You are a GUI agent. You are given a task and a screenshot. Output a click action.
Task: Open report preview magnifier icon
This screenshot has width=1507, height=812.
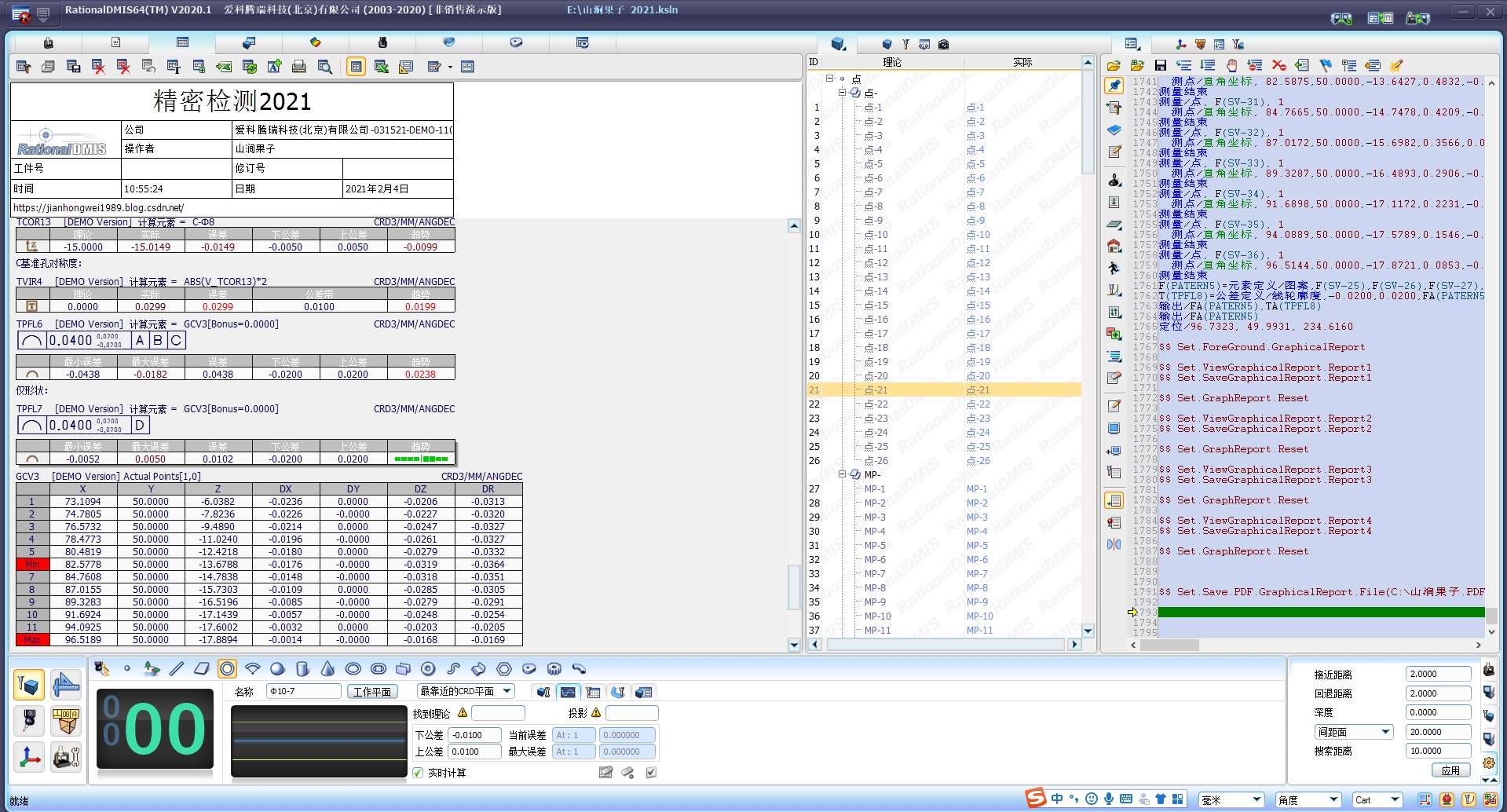[x=324, y=67]
